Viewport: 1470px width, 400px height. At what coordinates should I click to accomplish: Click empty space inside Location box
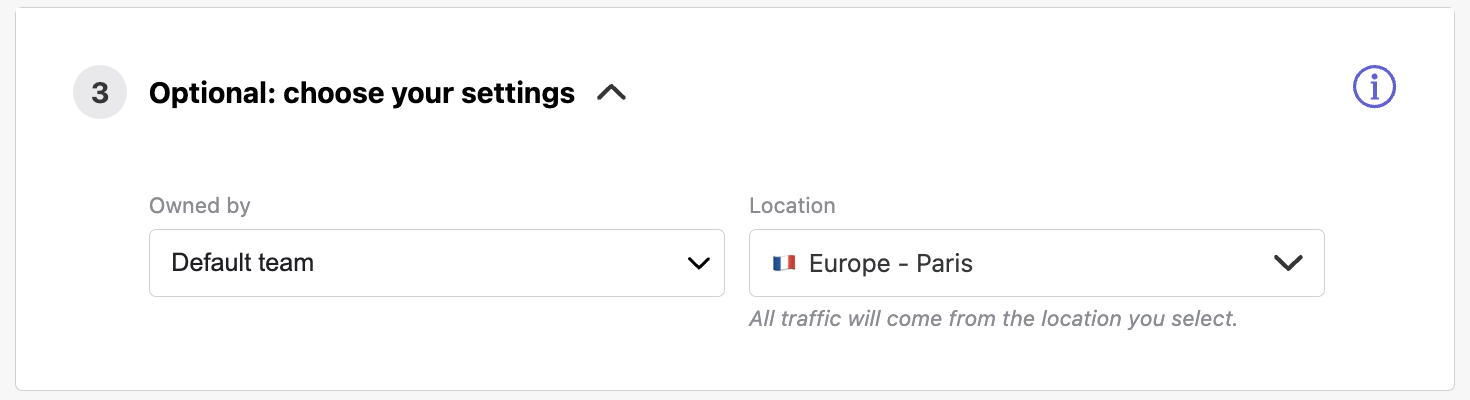click(x=1120, y=263)
